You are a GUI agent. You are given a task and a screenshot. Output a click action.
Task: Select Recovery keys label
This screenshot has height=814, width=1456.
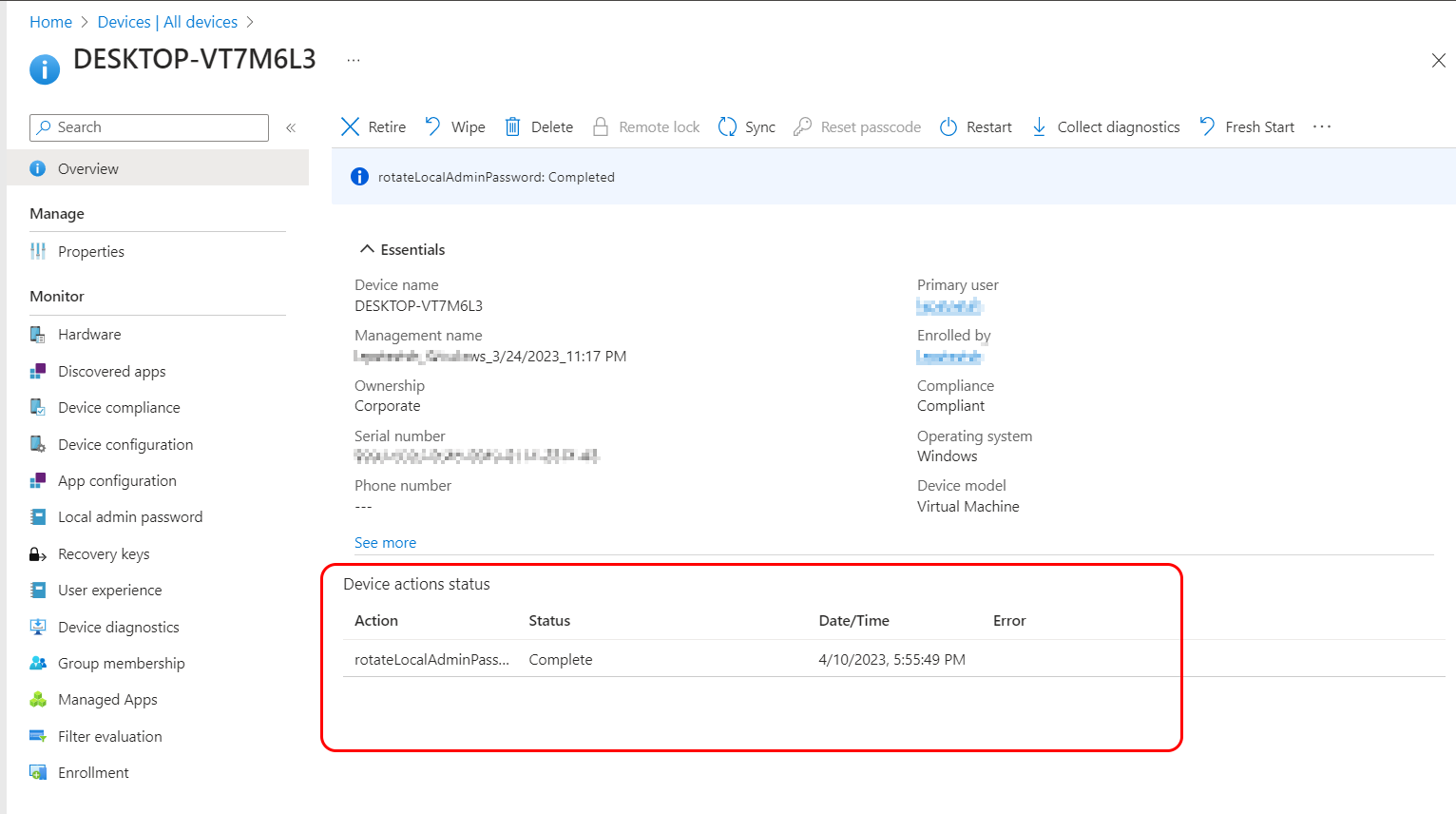pos(104,554)
